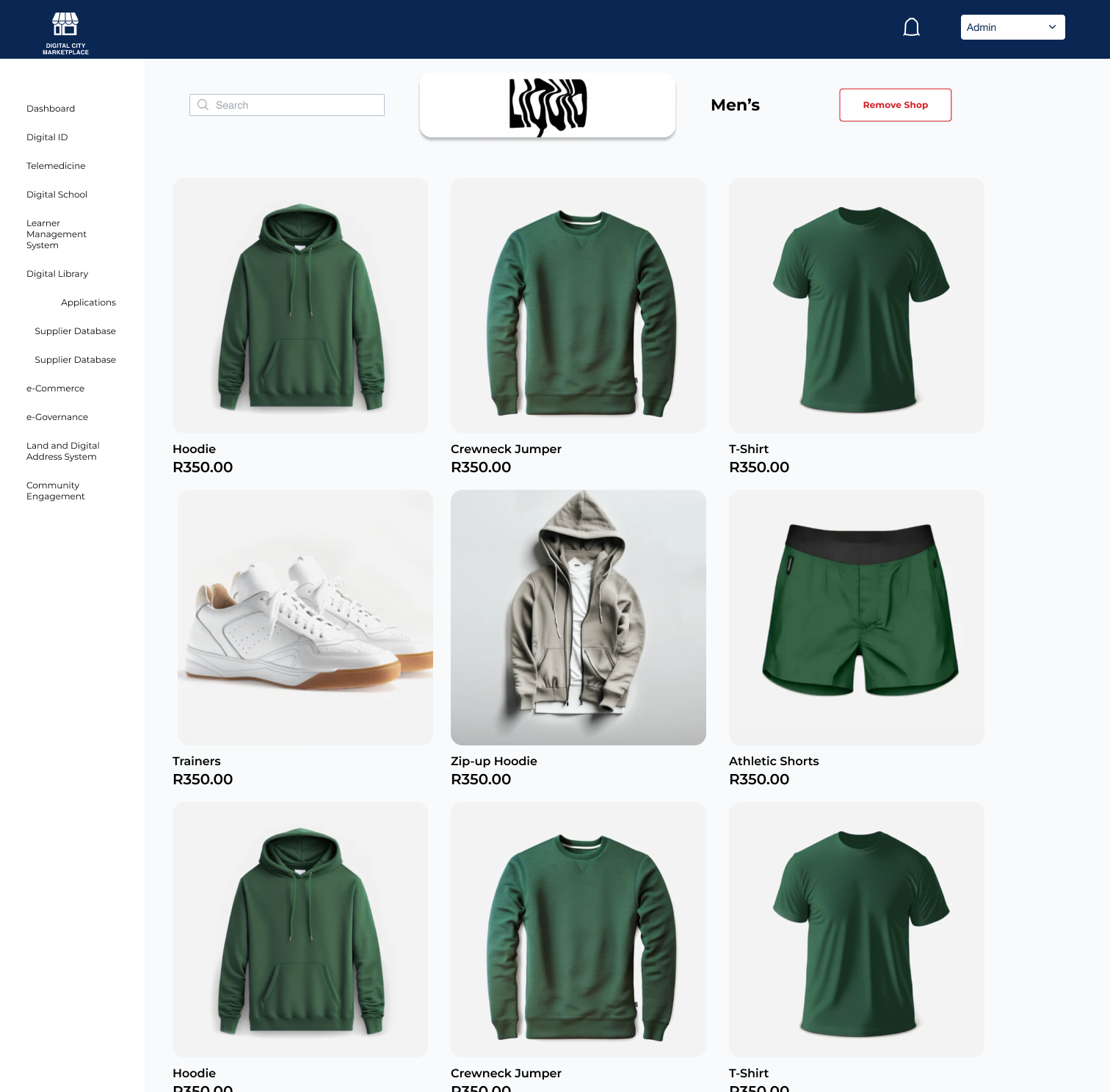The image size is (1110, 1092).
Task: Click the Remove Shop button
Action: point(896,105)
